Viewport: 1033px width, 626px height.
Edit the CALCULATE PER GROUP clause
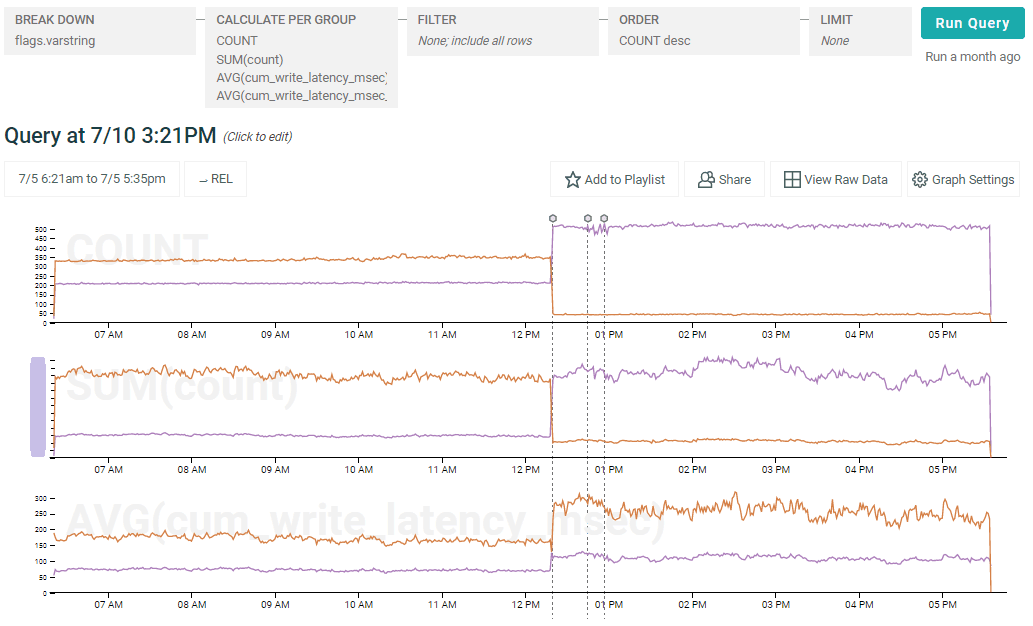pyautogui.click(x=301, y=58)
